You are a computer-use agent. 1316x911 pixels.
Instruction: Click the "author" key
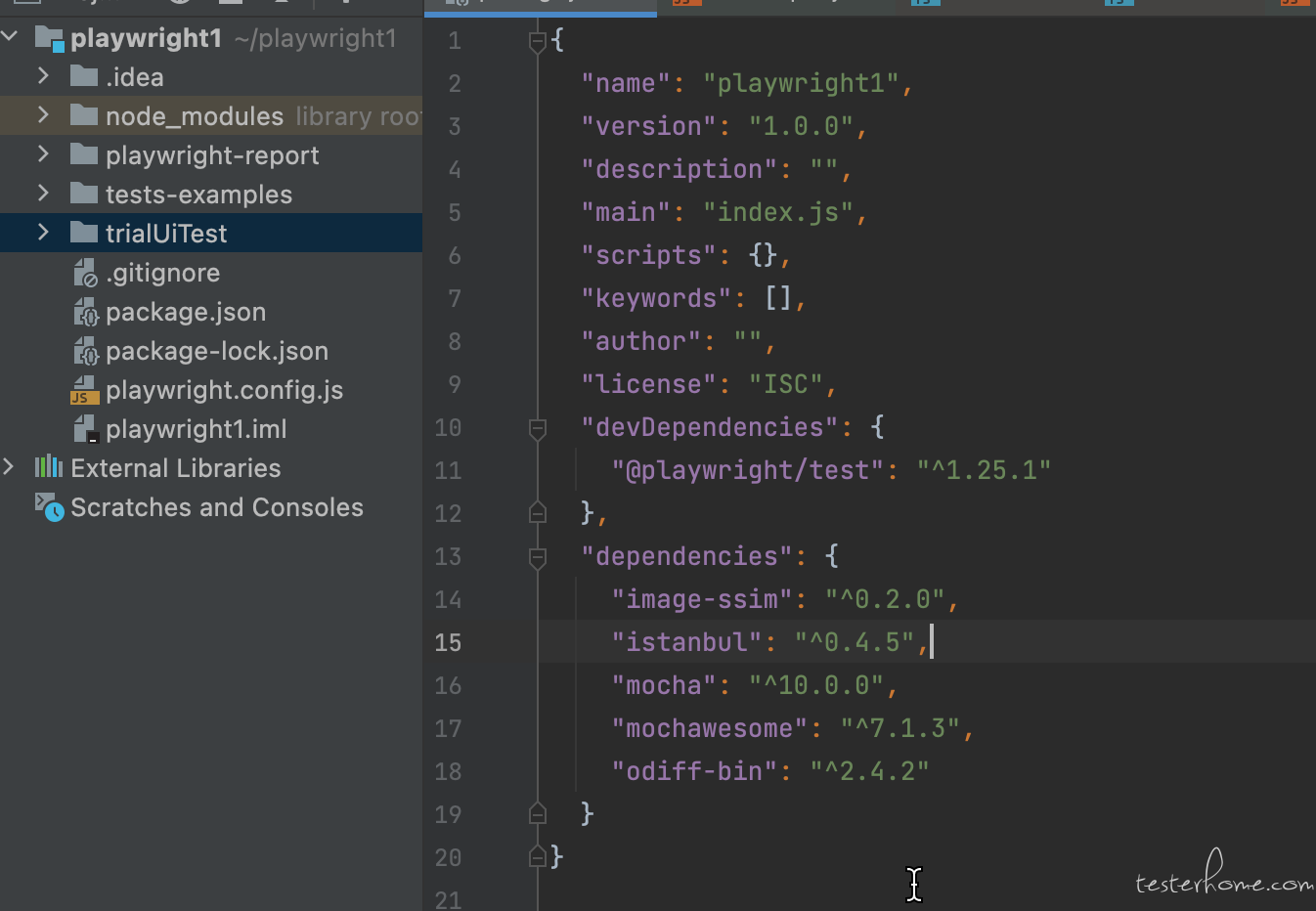click(641, 341)
